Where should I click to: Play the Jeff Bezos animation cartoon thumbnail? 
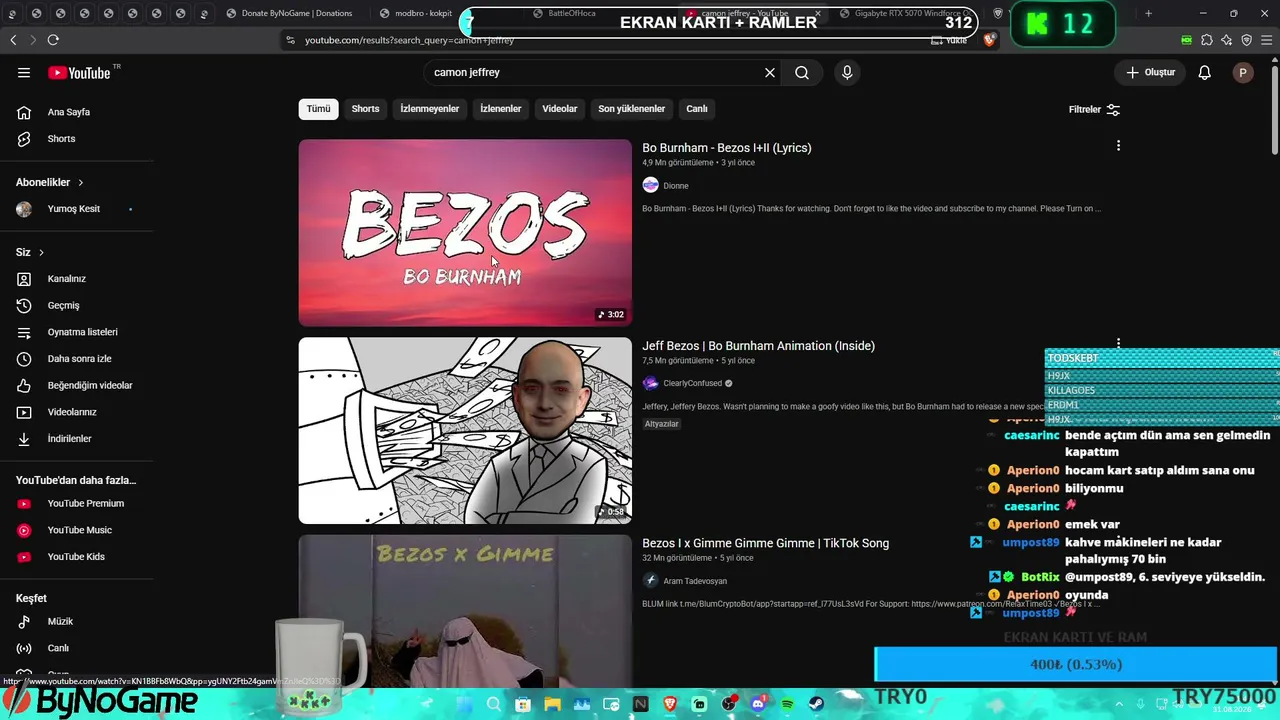465,431
